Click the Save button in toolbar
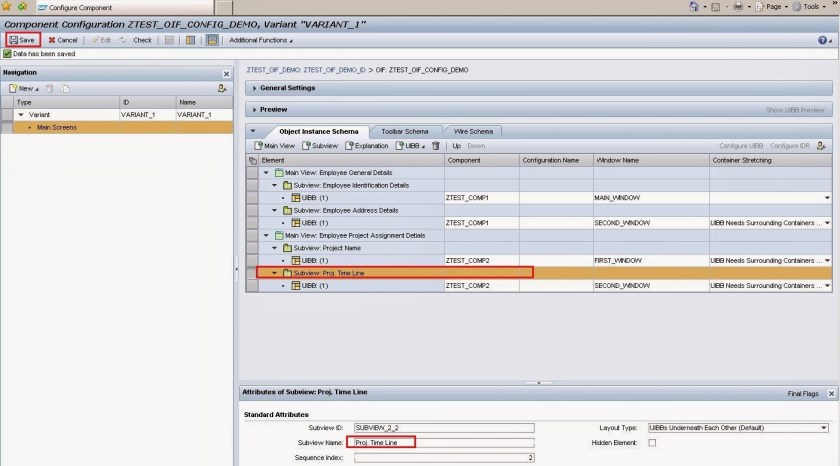This screenshot has height=466, width=840. click(x=23, y=40)
